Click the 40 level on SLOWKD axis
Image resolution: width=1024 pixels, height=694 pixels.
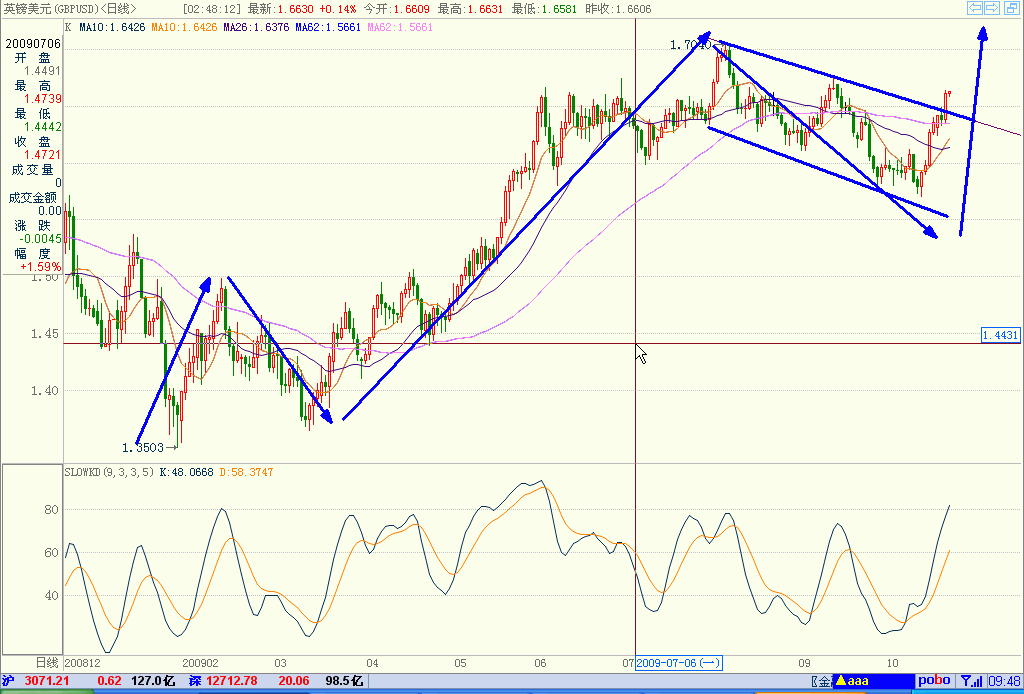coord(52,595)
